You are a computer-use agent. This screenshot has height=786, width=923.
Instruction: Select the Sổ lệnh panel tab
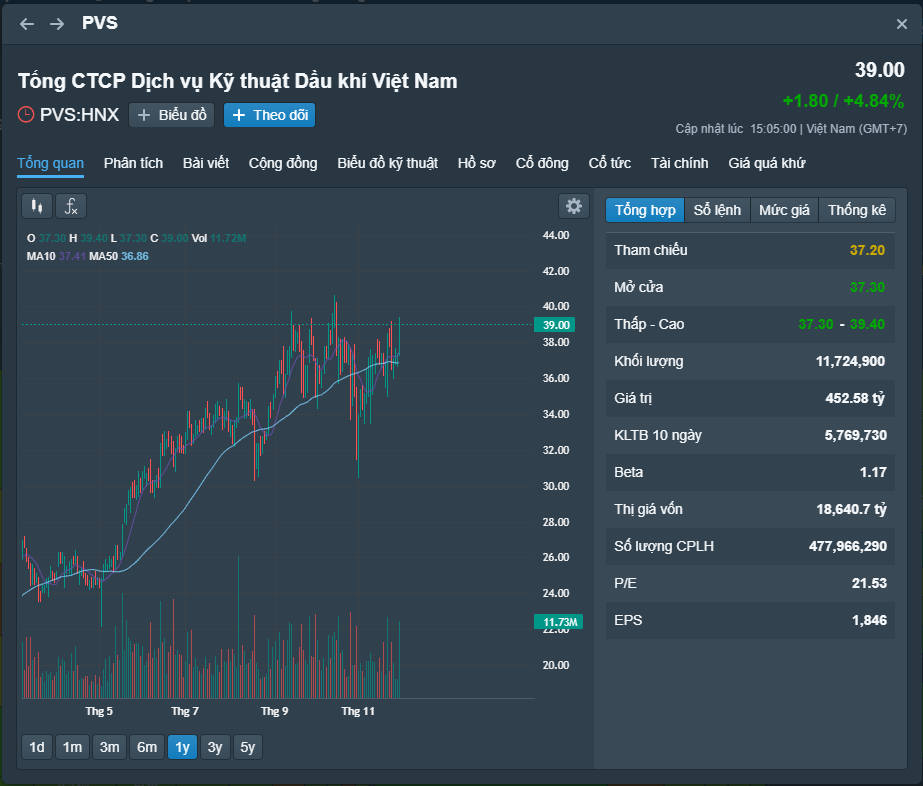tap(717, 210)
